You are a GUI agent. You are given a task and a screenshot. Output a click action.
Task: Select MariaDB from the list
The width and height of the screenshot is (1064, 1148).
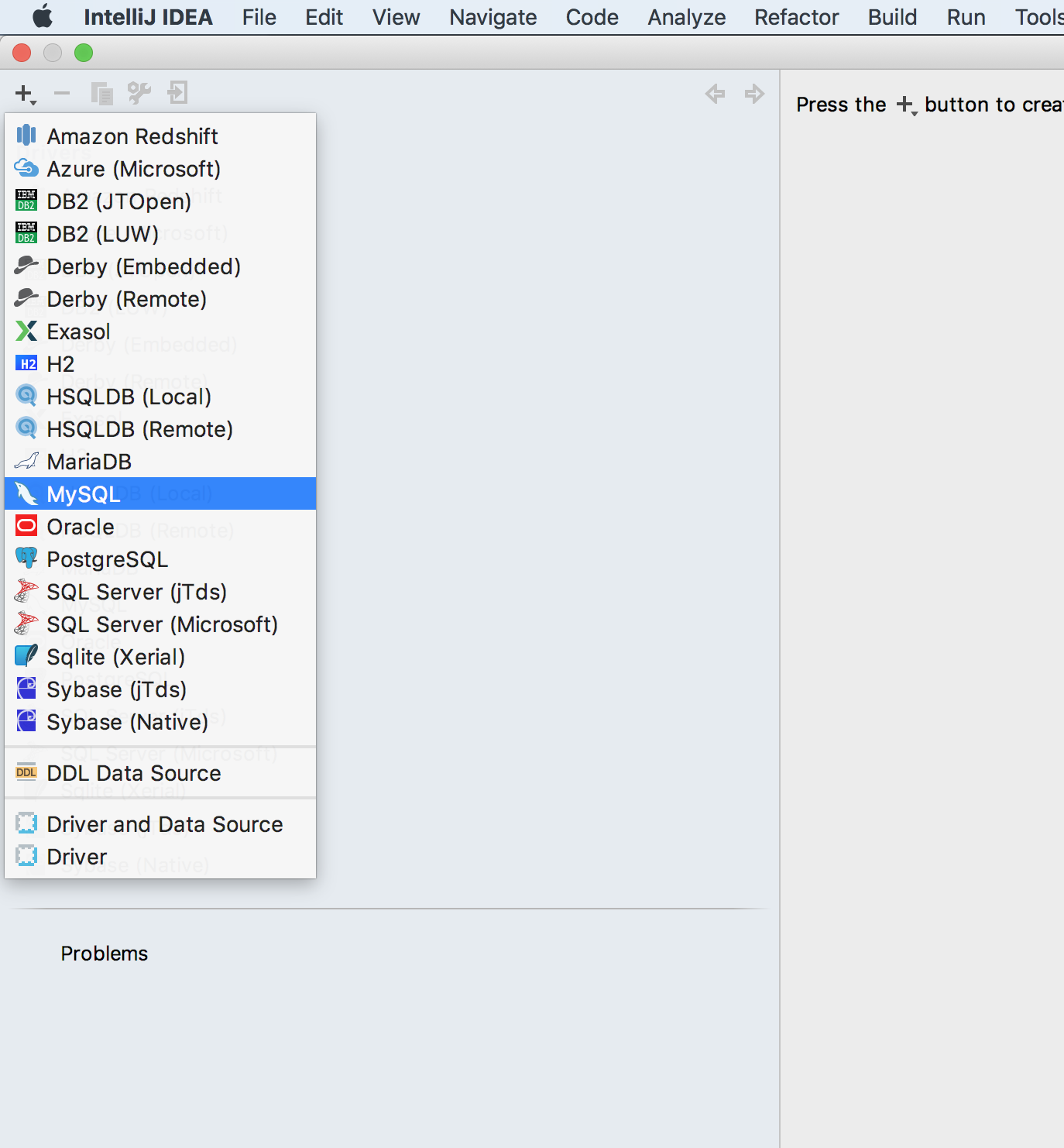(x=160, y=462)
